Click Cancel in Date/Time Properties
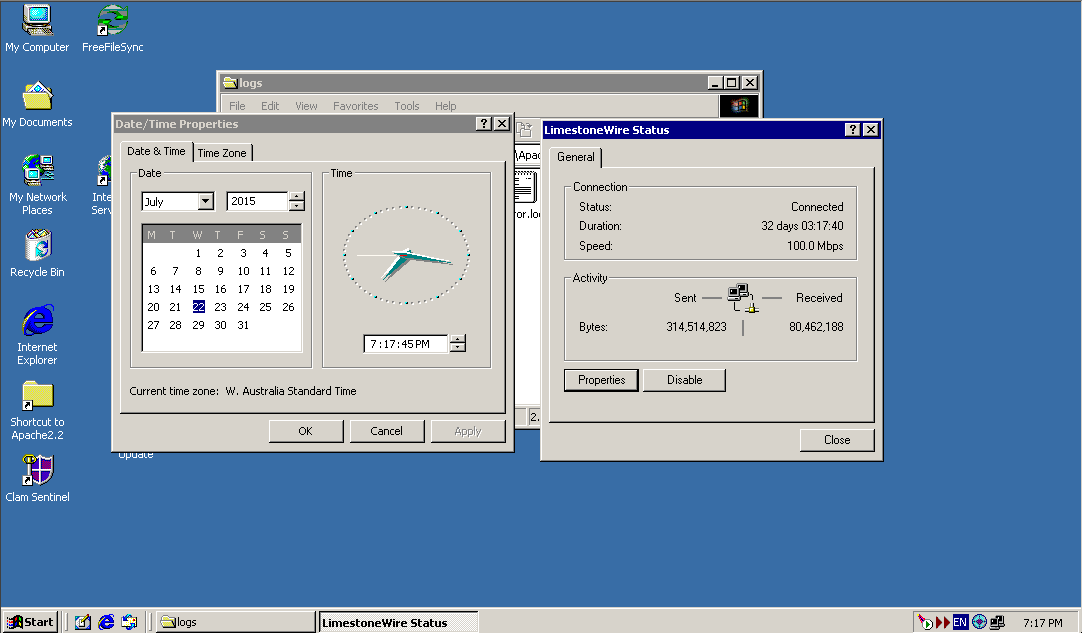Viewport: 1082px width, 633px height. [x=386, y=431]
